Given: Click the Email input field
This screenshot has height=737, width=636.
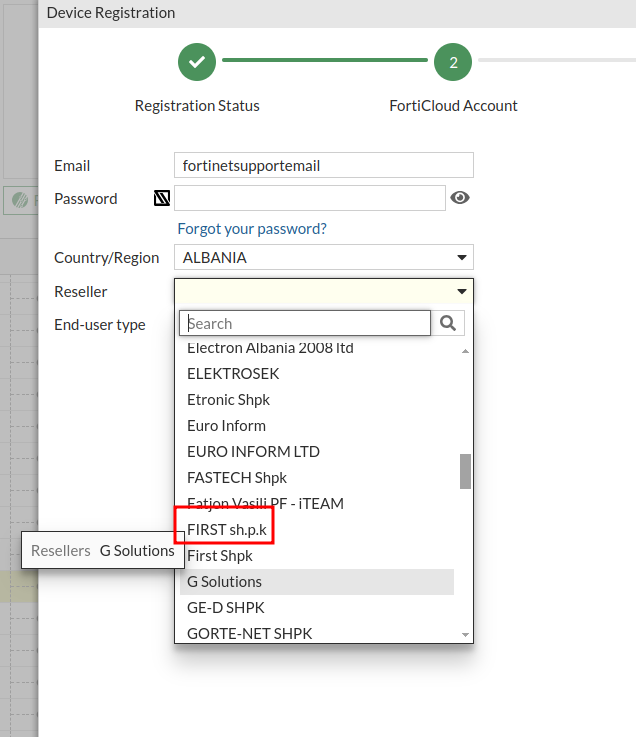Looking at the screenshot, I should (323, 165).
